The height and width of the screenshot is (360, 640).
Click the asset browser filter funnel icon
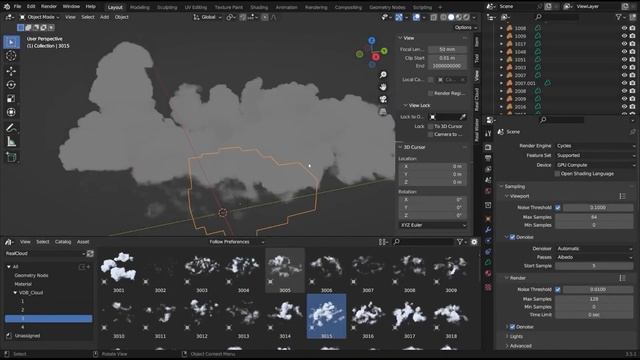click(460, 242)
